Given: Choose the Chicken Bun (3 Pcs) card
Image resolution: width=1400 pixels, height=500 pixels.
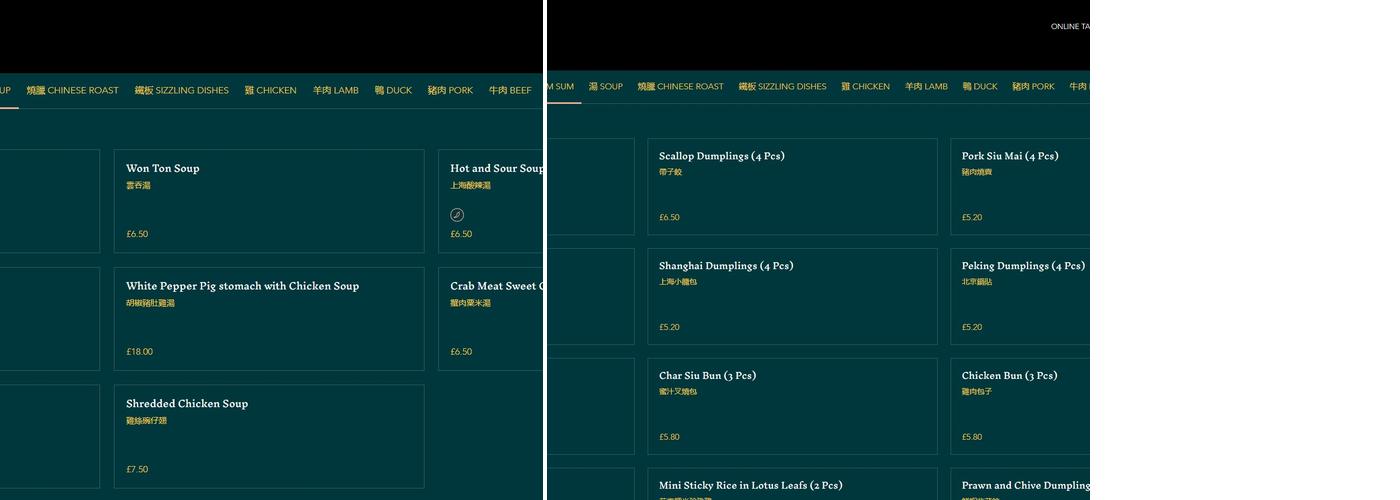Looking at the screenshot, I should pos(1019,406).
